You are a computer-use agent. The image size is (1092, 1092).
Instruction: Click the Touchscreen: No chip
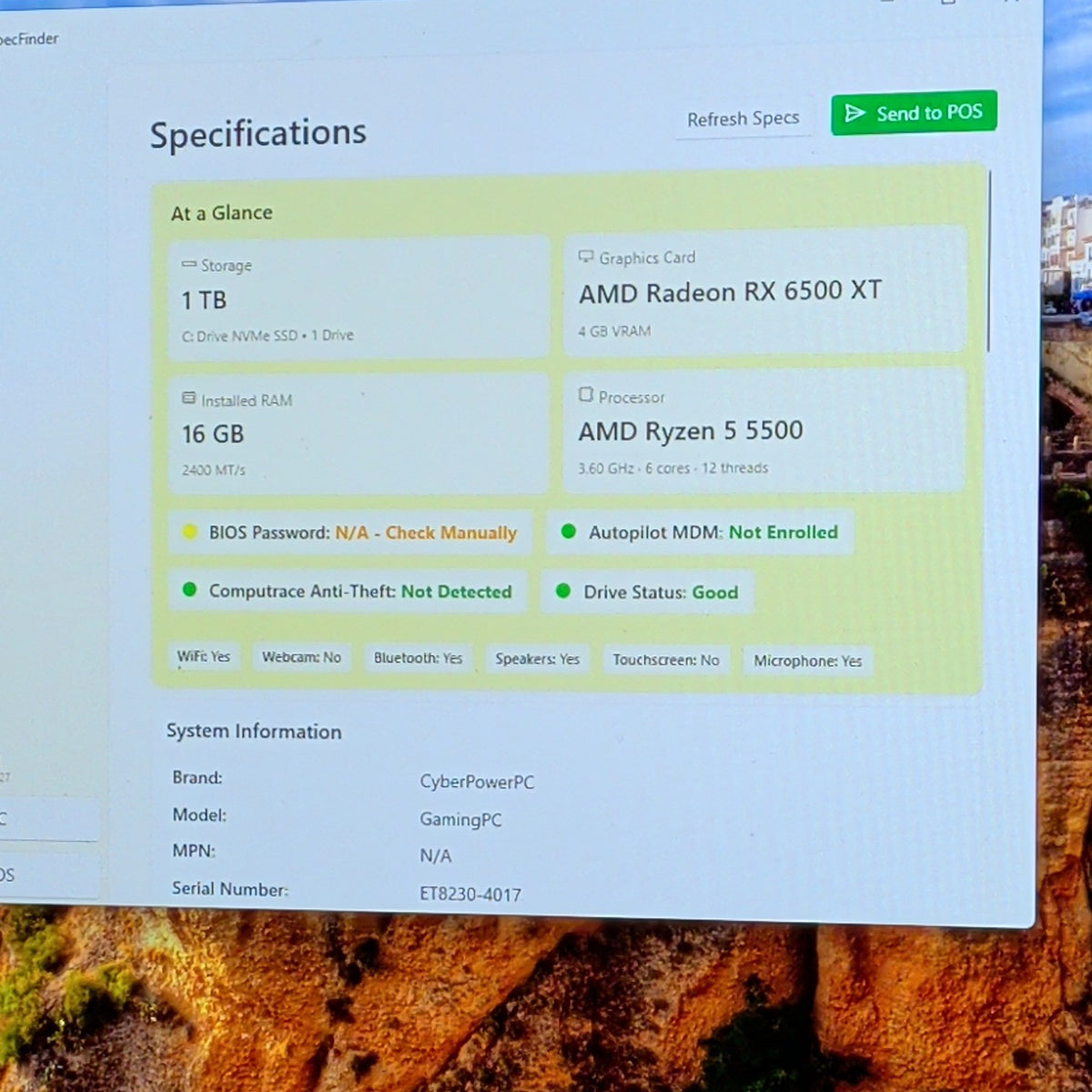click(x=665, y=660)
